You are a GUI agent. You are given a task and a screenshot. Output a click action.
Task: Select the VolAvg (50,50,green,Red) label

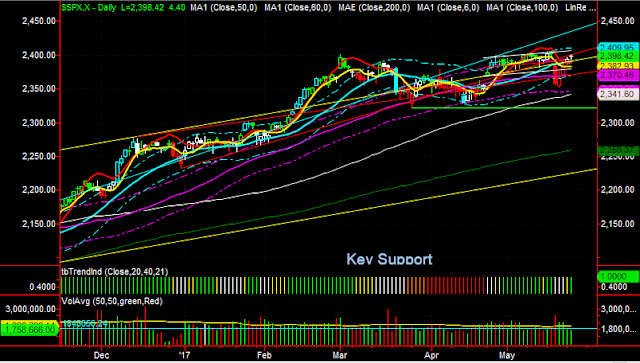tap(112, 301)
